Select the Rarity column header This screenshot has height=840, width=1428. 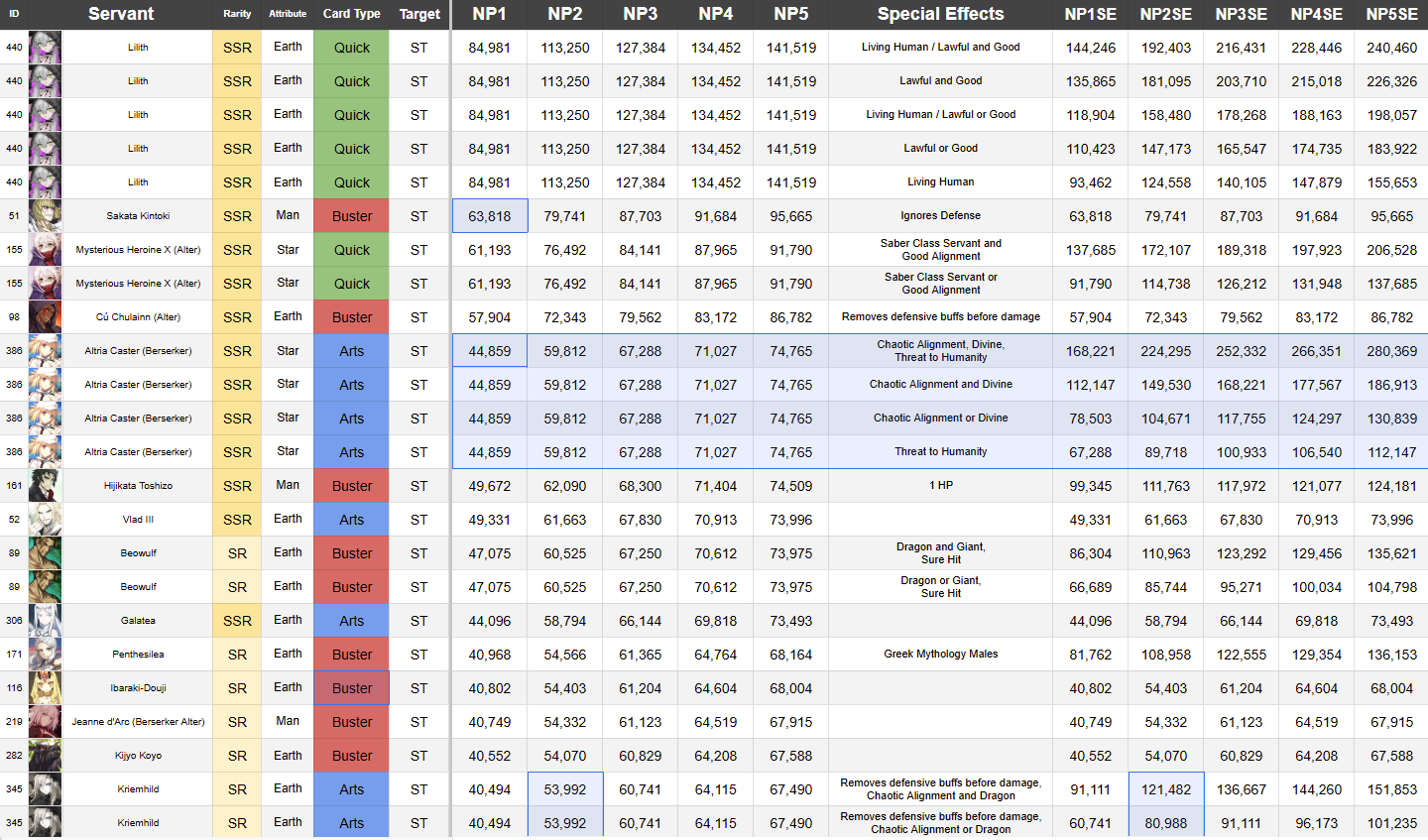[x=237, y=14]
